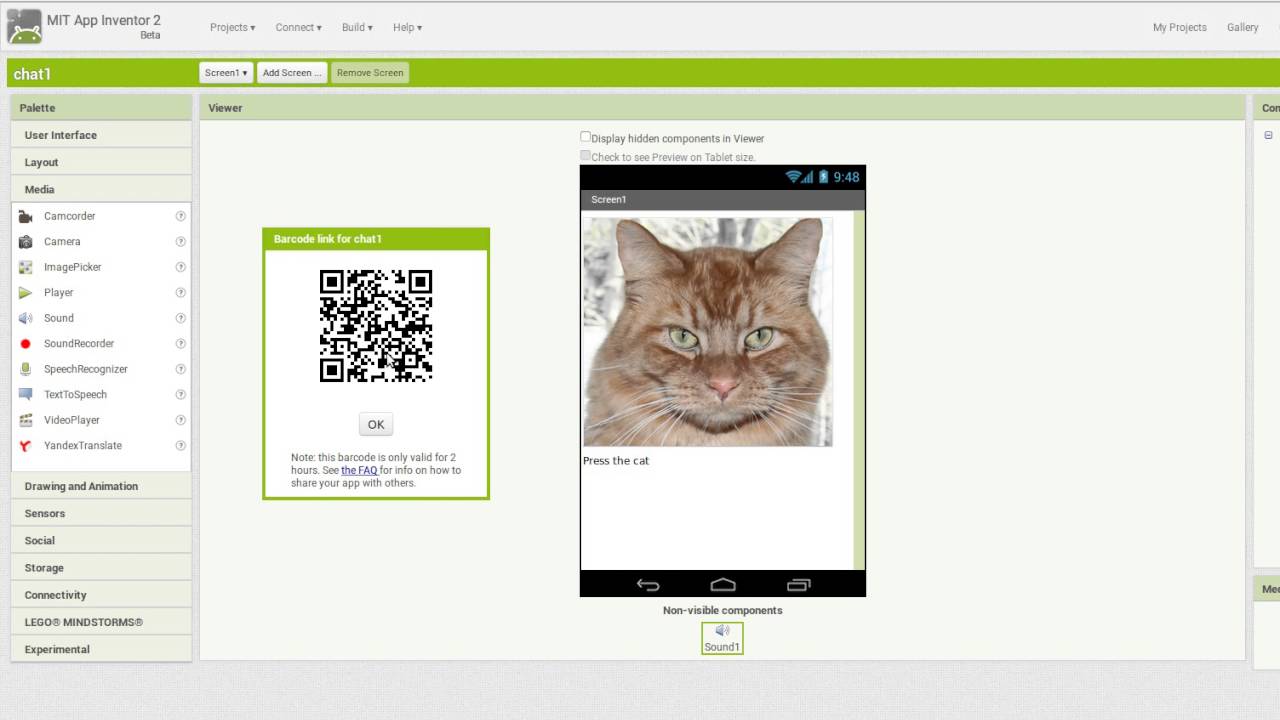Select the Sound1 non-visible component
This screenshot has width=1280, height=720.
tap(722, 638)
